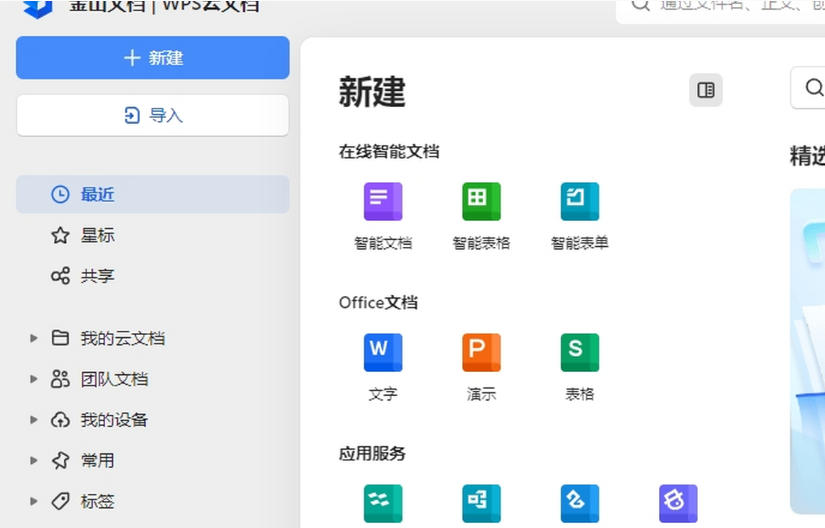Click the search icon beside template panel
This screenshot has height=528, width=825.
(x=814, y=87)
